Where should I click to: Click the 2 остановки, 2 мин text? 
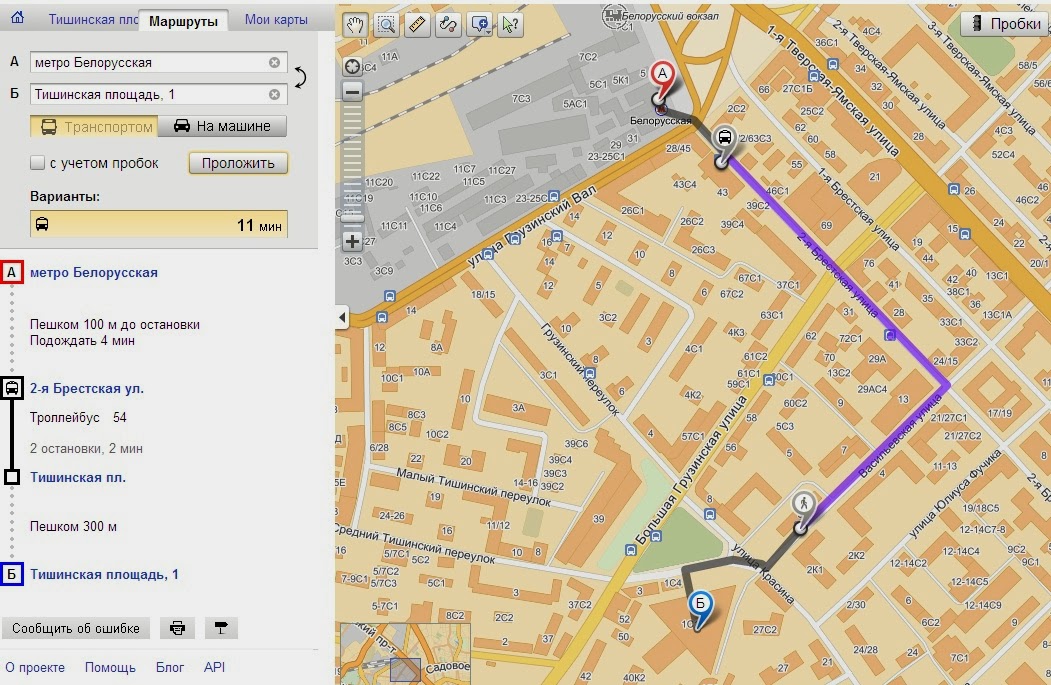pyautogui.click(x=86, y=448)
